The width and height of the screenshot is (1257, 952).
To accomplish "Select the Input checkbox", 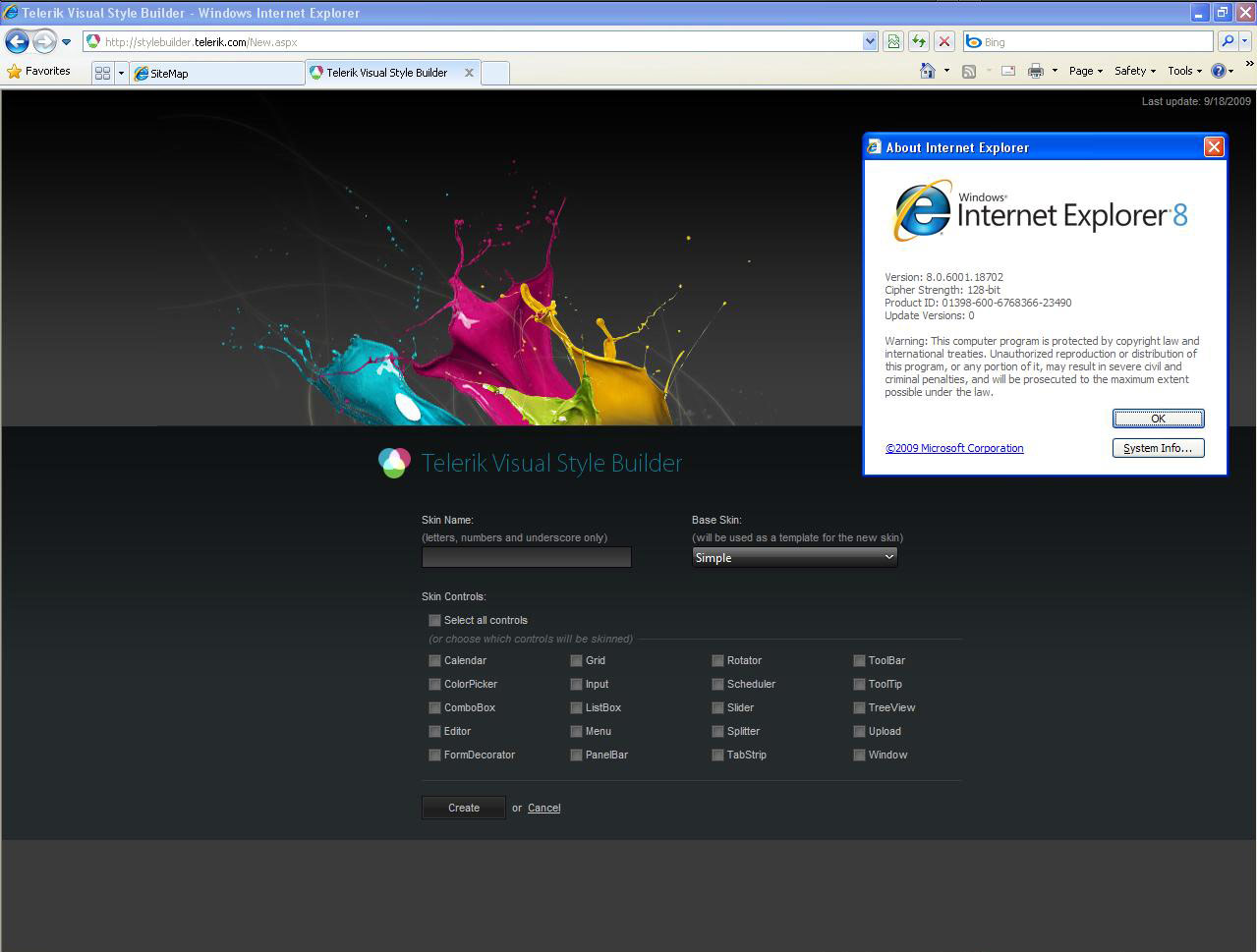I will tap(576, 684).
